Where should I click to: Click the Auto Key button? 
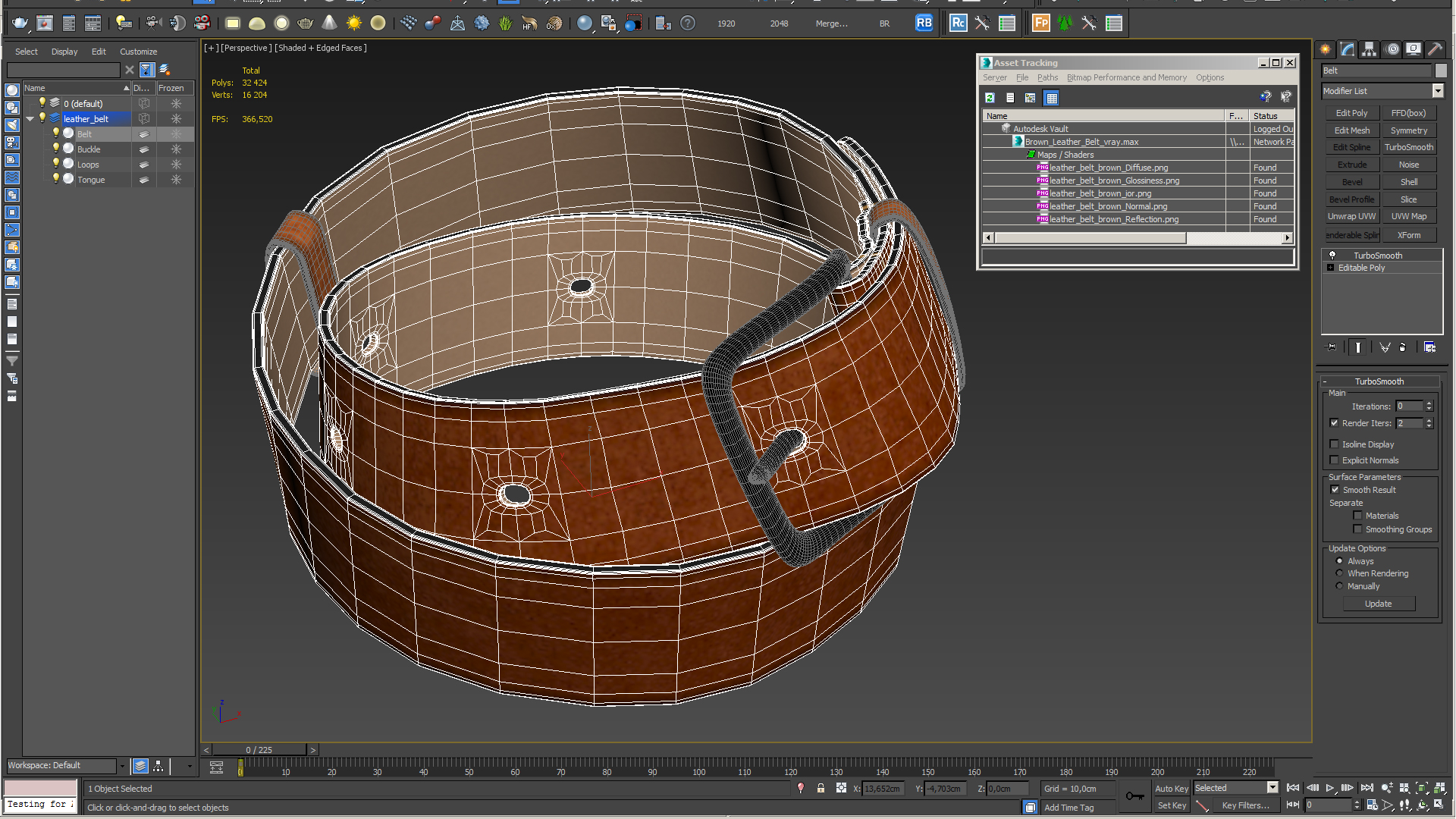pyautogui.click(x=1172, y=789)
